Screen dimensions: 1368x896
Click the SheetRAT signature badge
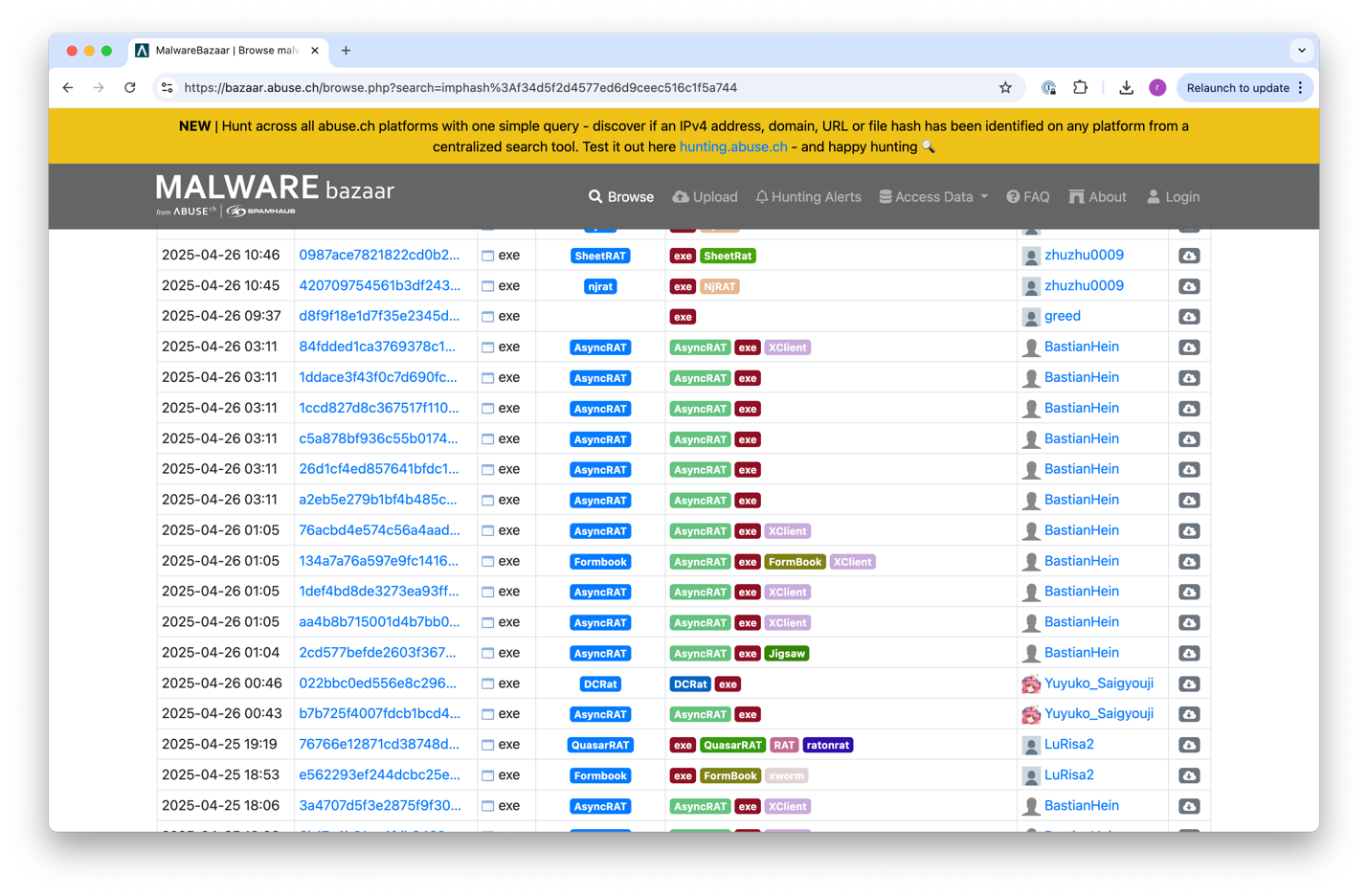tap(600, 256)
